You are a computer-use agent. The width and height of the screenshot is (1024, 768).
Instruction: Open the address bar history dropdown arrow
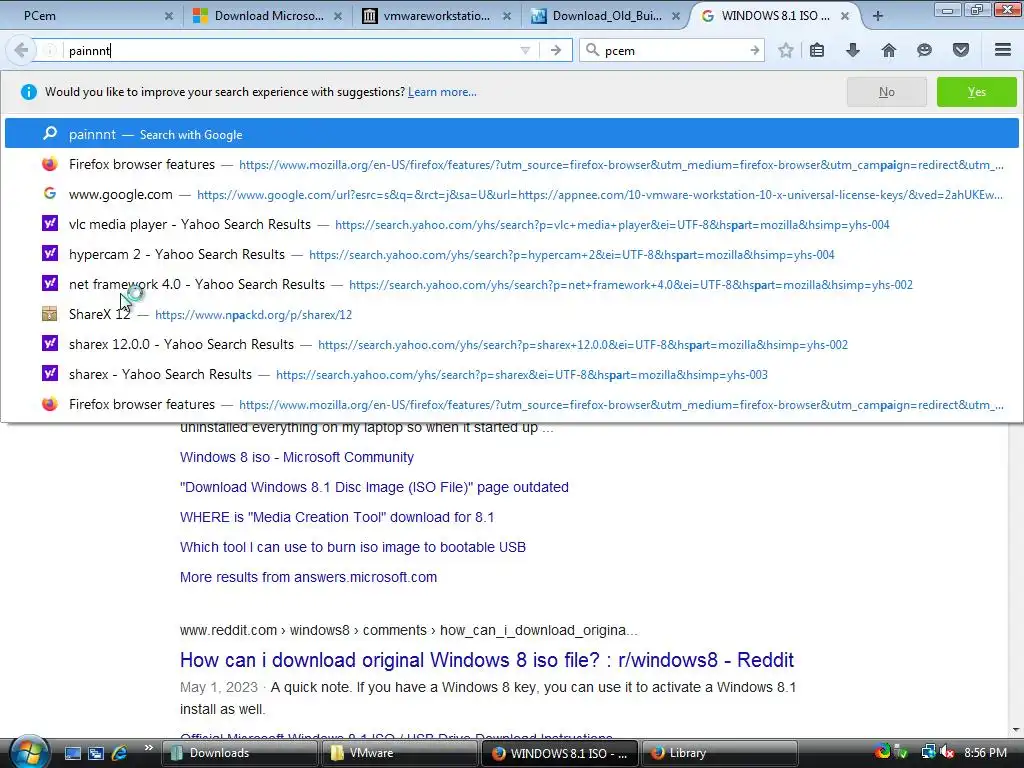coord(525,50)
